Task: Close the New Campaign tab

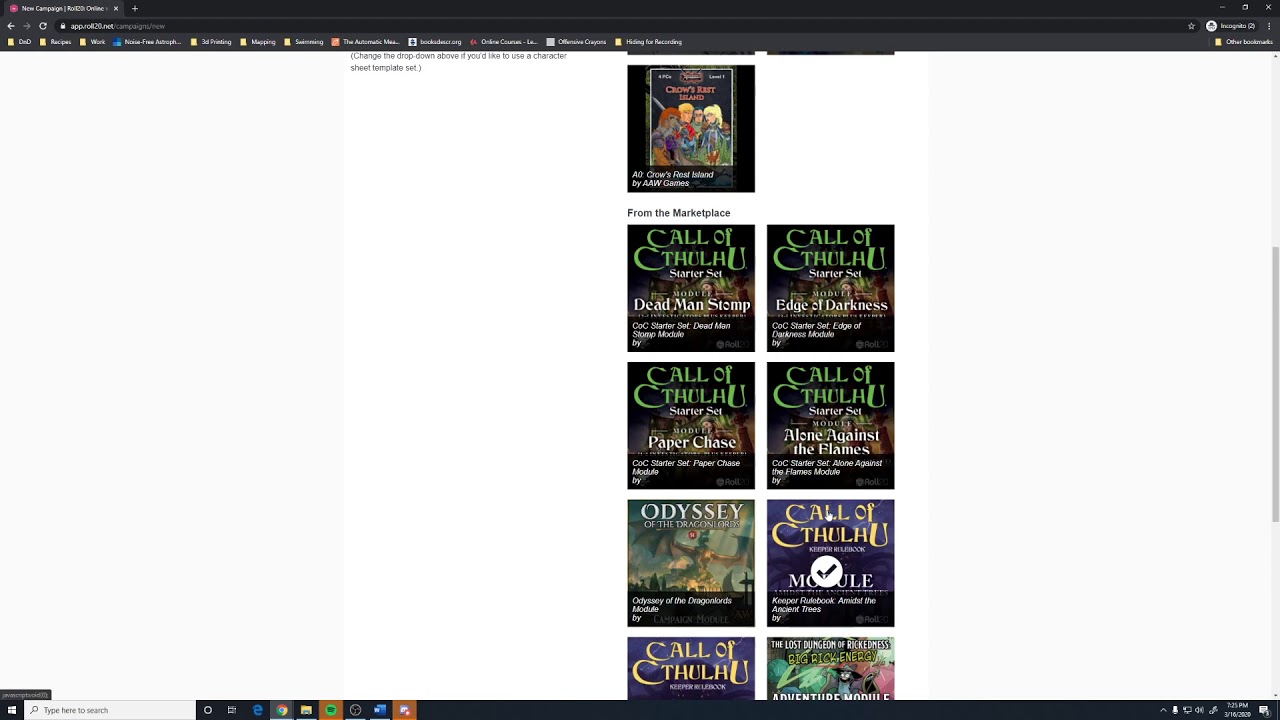Action: tap(116, 8)
